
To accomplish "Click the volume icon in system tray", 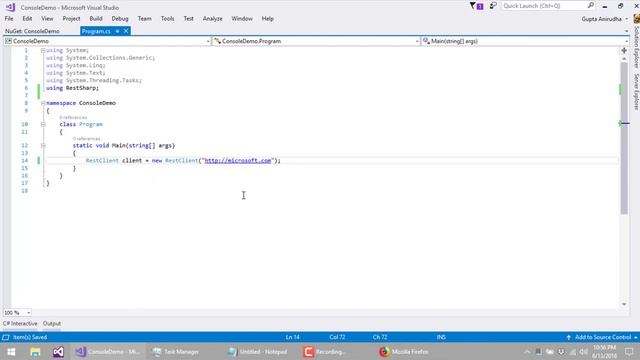I will (x=584, y=352).
